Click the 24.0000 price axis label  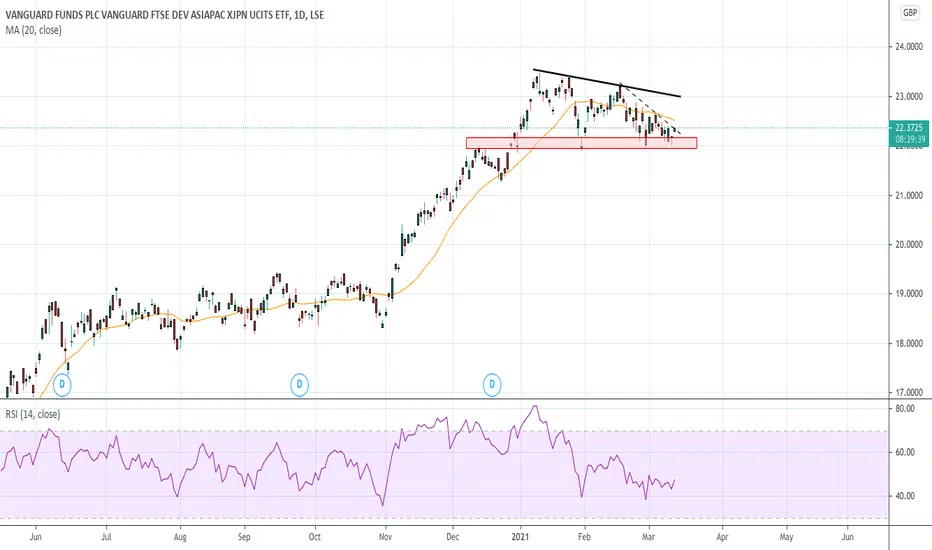coord(909,47)
